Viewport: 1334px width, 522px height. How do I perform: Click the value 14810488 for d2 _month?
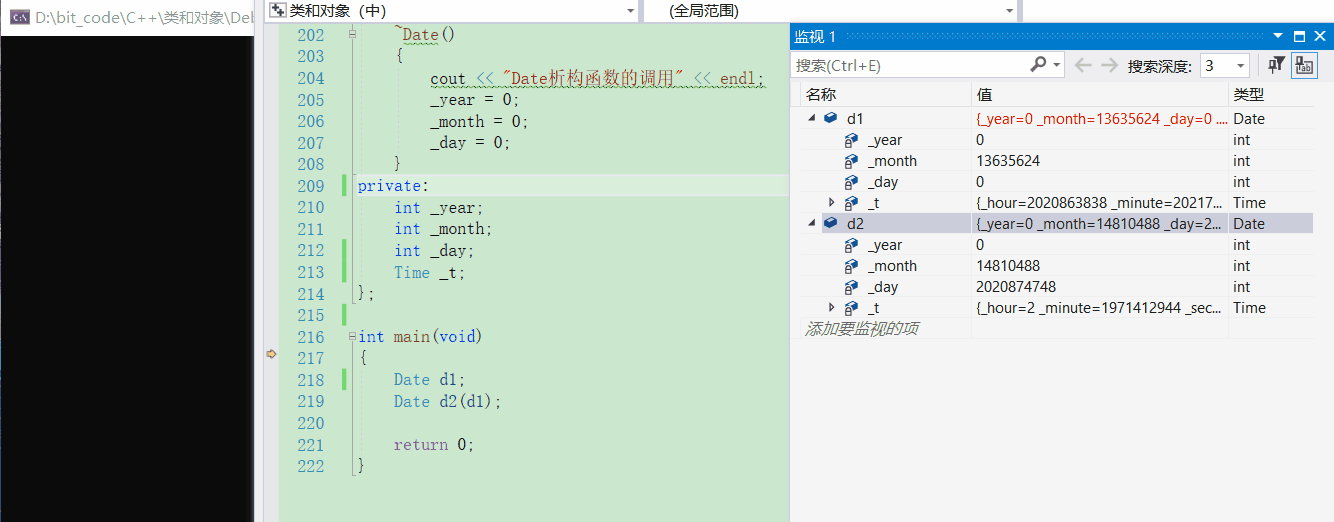pyautogui.click(x=1008, y=266)
